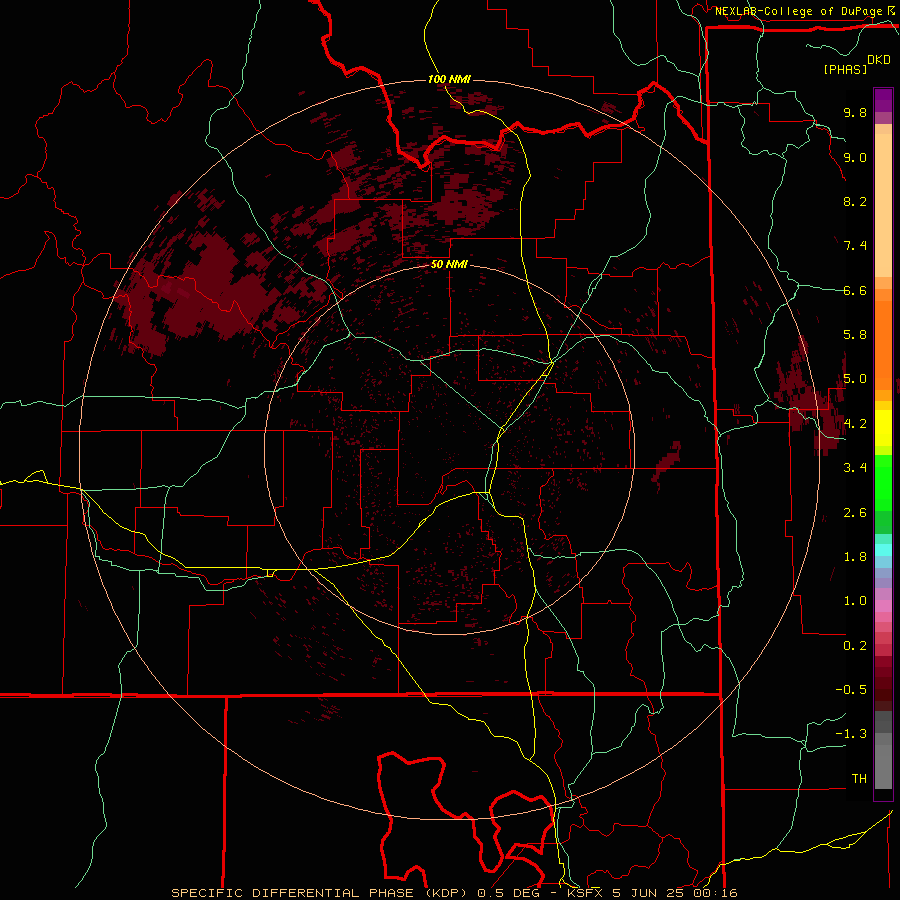The width and height of the screenshot is (900, 900).
Task: Pick the bright green band of the color bar
Action: (883, 482)
